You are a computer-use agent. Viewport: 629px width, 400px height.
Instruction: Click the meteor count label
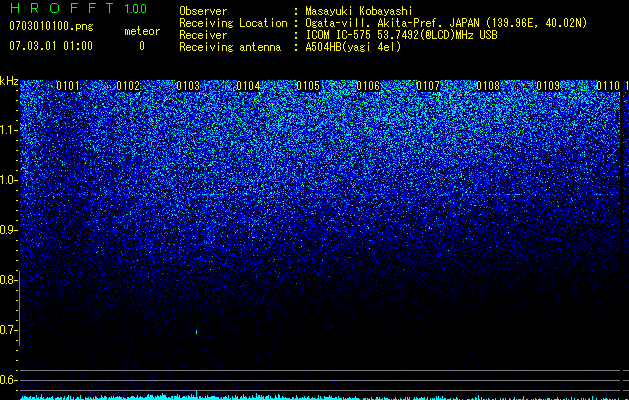pos(142,31)
